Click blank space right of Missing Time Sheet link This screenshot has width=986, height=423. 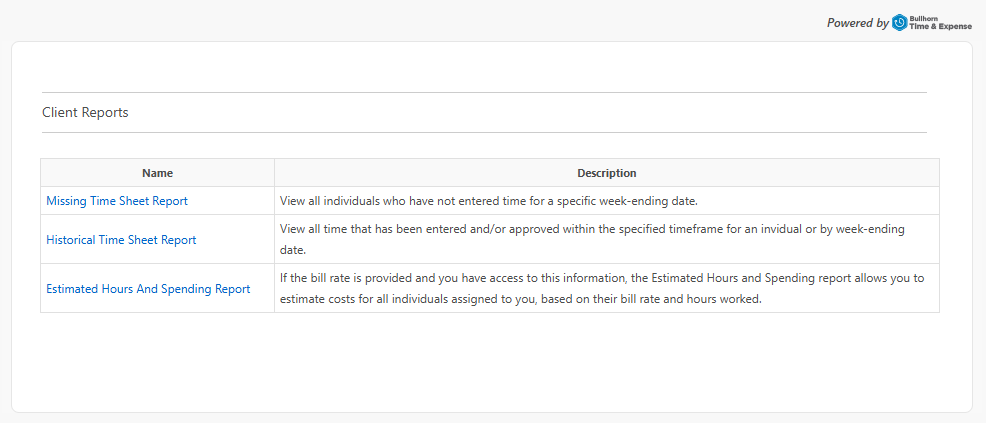[x=230, y=201]
